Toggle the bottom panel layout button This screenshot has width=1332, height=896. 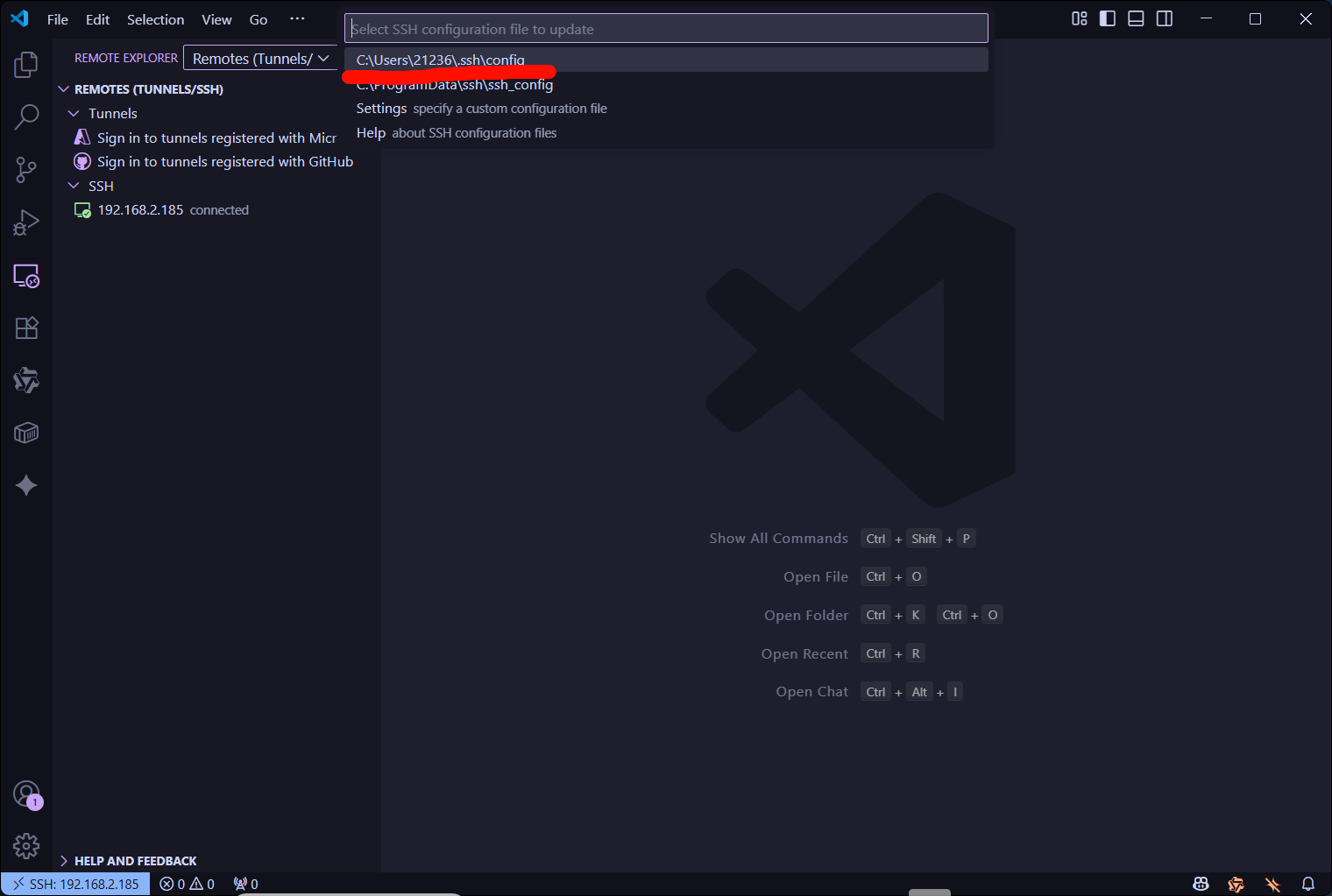pos(1136,18)
